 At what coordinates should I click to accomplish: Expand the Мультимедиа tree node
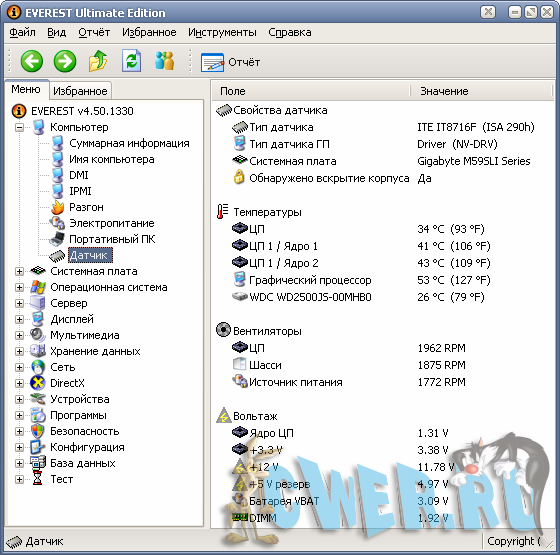point(19,335)
